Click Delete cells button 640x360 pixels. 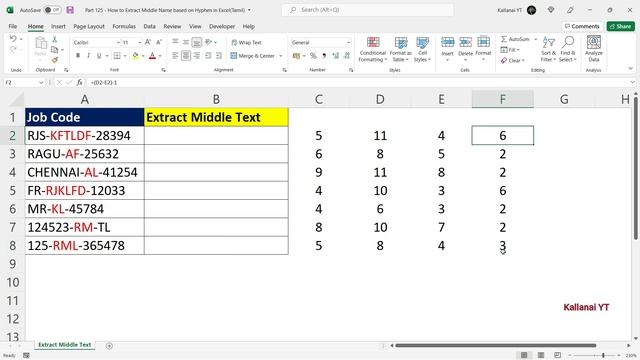[465, 49]
